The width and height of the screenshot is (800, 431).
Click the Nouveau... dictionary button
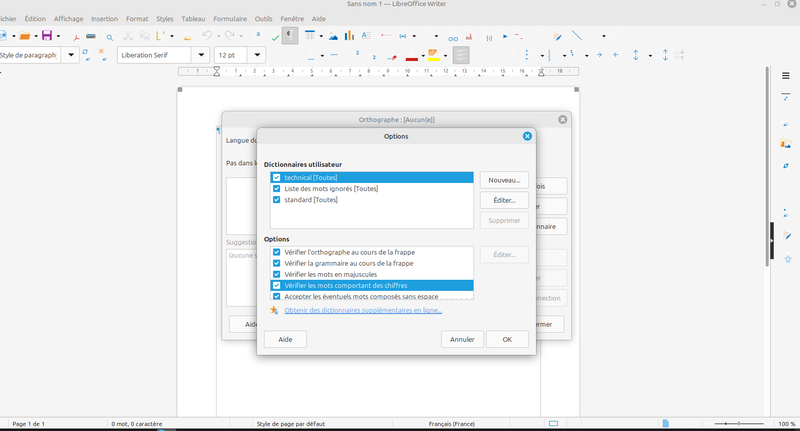pyautogui.click(x=504, y=180)
